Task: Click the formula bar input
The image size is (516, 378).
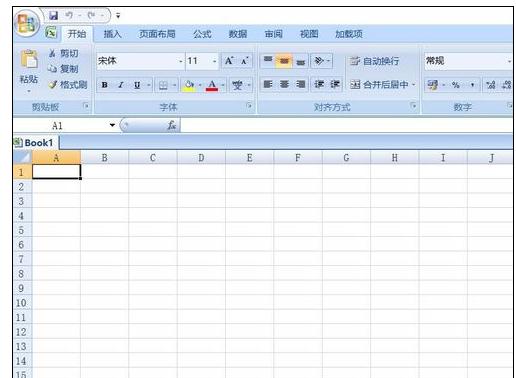Action: [347, 125]
